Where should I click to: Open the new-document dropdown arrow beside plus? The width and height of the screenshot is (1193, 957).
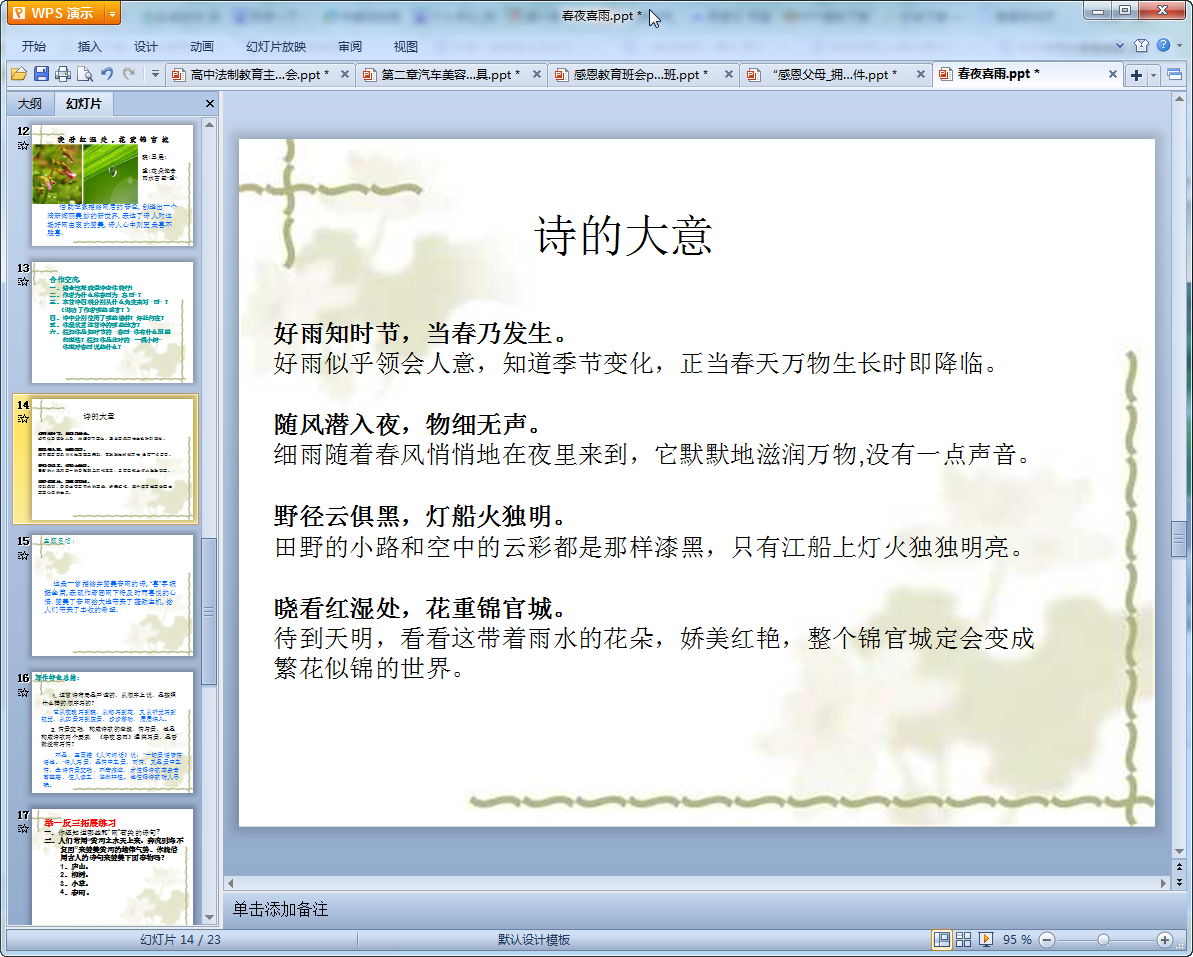coord(1153,75)
